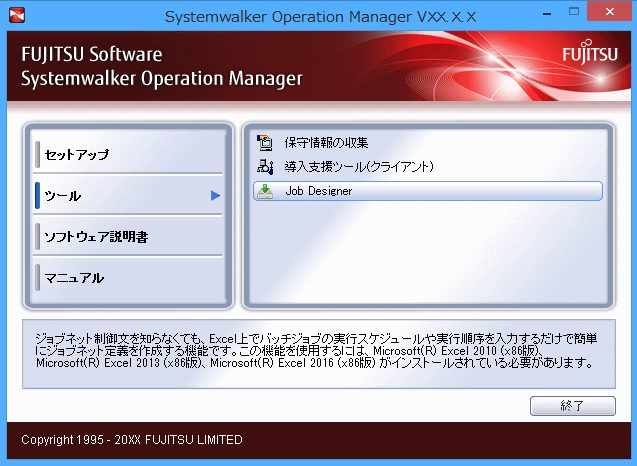Click the 導入支援ツール(クライアント) icon
Viewport: 637px width, 466px height.
(265, 167)
